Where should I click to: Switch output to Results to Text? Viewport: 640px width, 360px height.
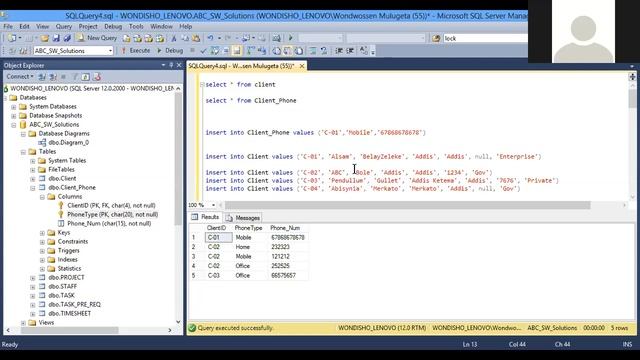[276, 51]
